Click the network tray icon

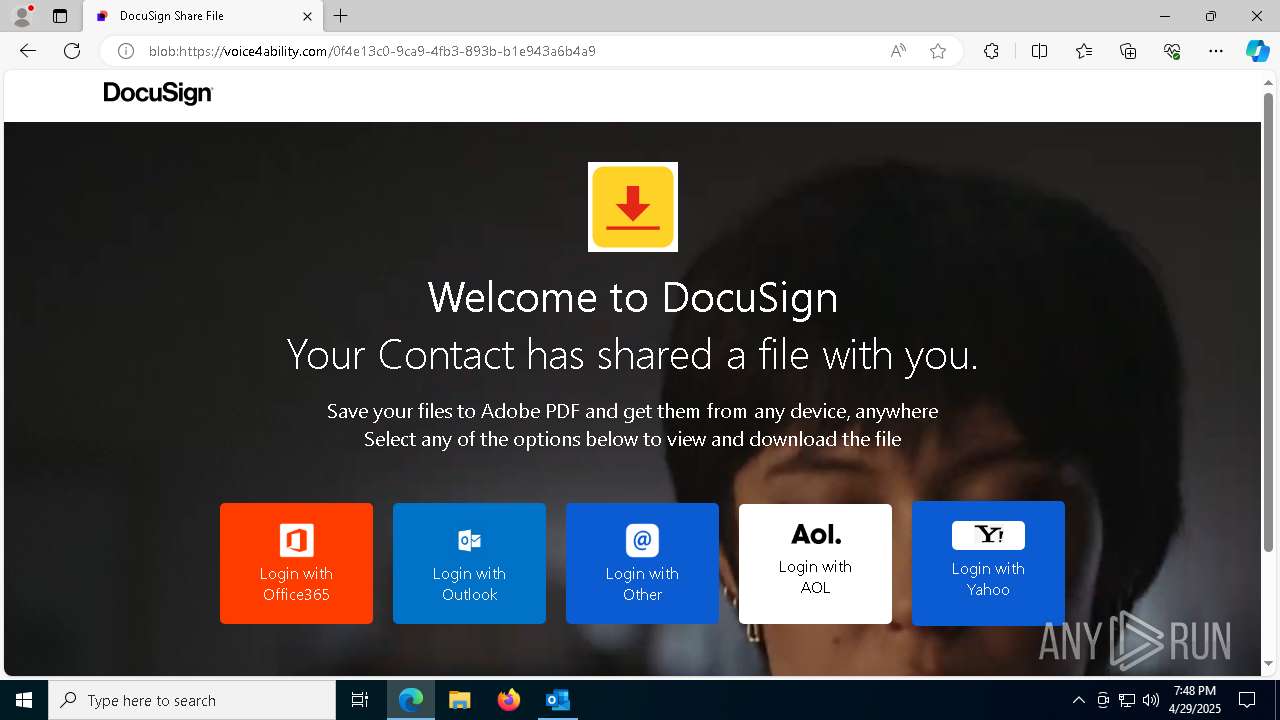coord(1127,700)
